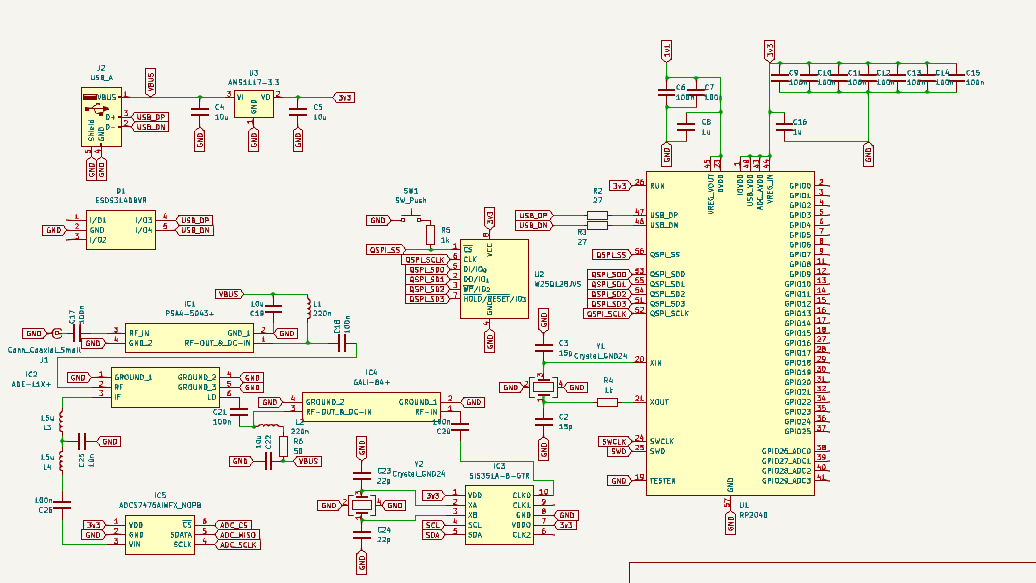Select the U1 RP2040 microcontroller symbol
1036x583 pixels.
click(730, 333)
